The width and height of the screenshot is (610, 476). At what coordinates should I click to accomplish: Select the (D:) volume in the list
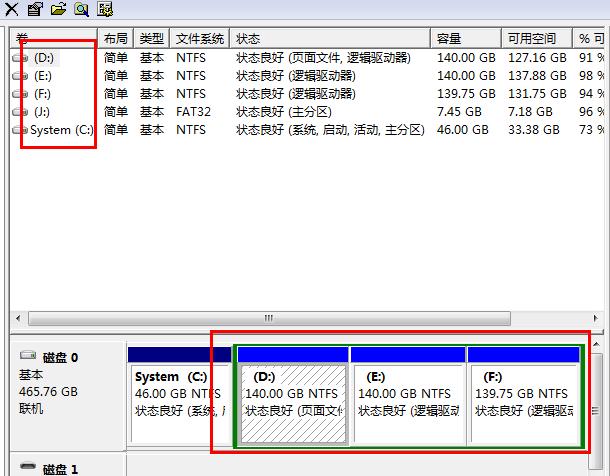pyautogui.click(x=43, y=58)
